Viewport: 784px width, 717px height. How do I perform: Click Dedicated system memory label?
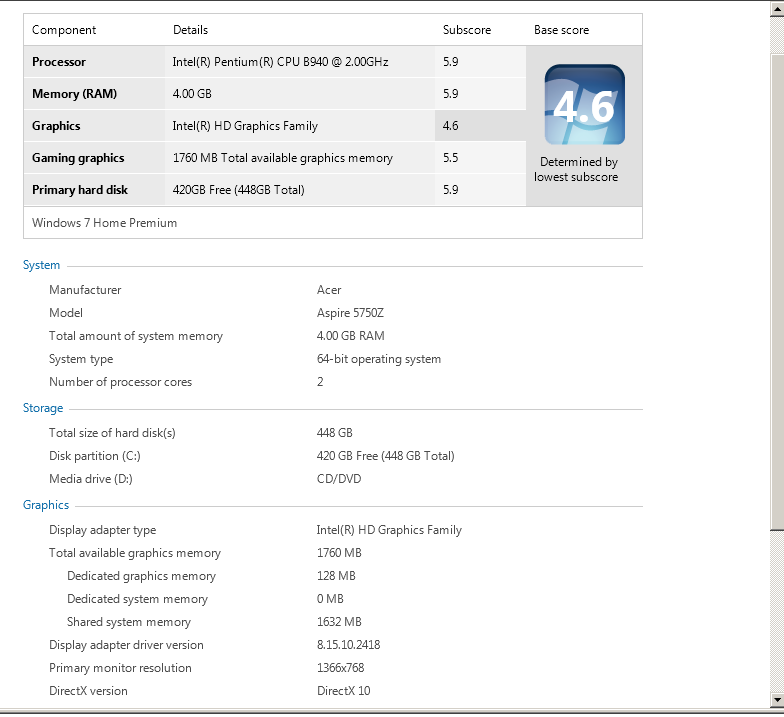[138, 599]
